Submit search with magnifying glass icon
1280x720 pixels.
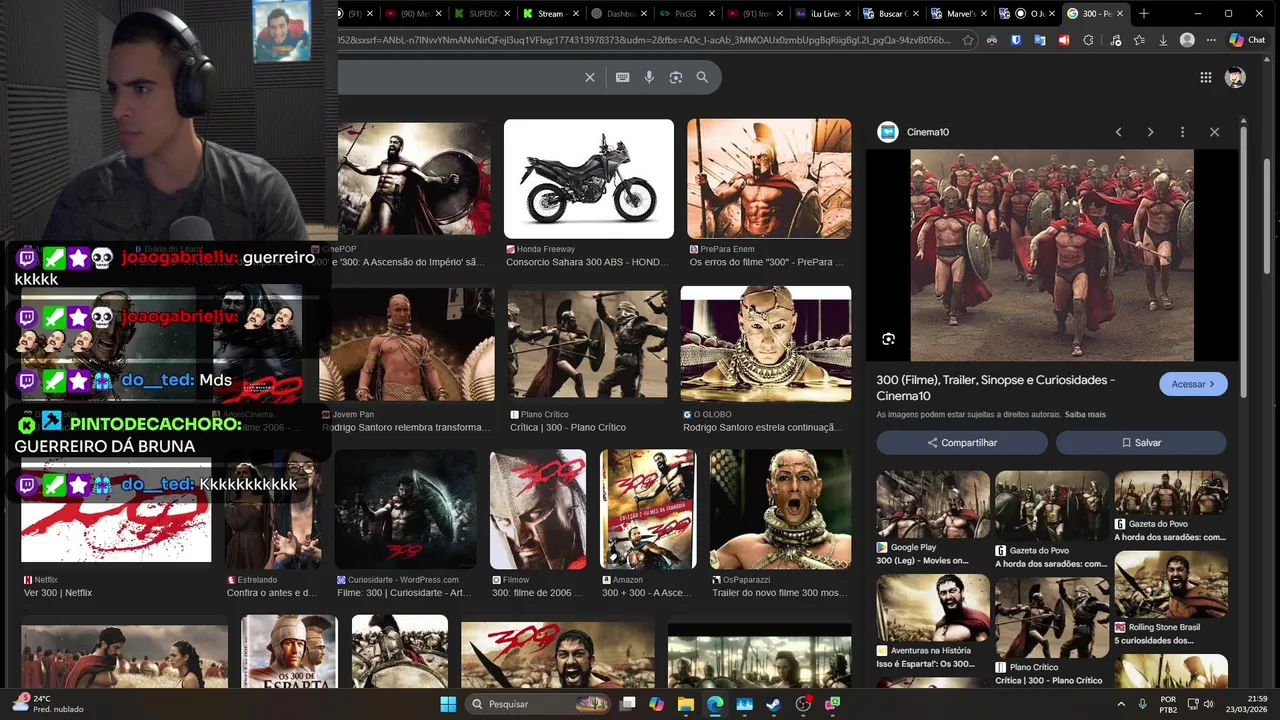coord(702,77)
